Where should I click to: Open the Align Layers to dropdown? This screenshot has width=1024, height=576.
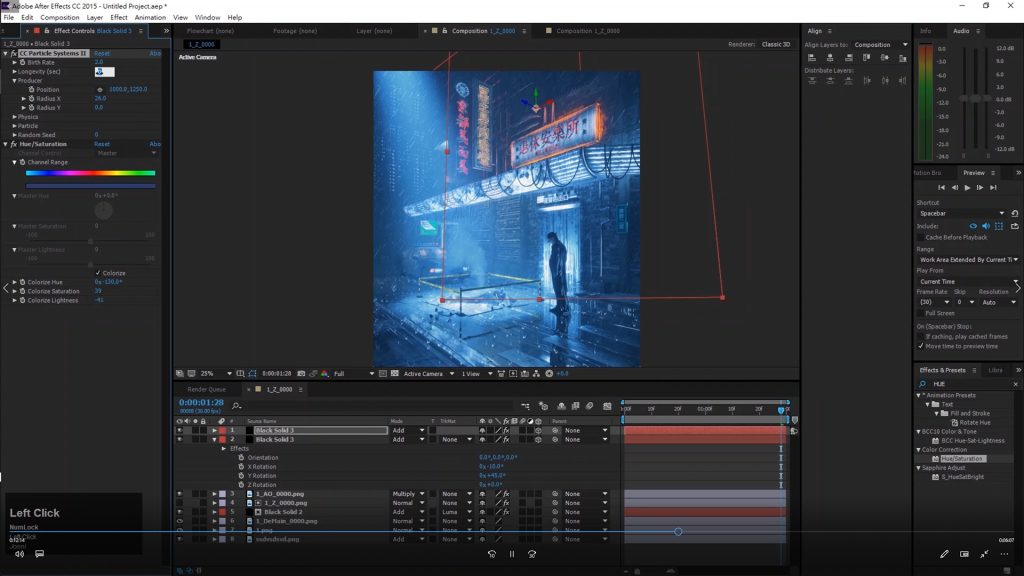[880, 45]
